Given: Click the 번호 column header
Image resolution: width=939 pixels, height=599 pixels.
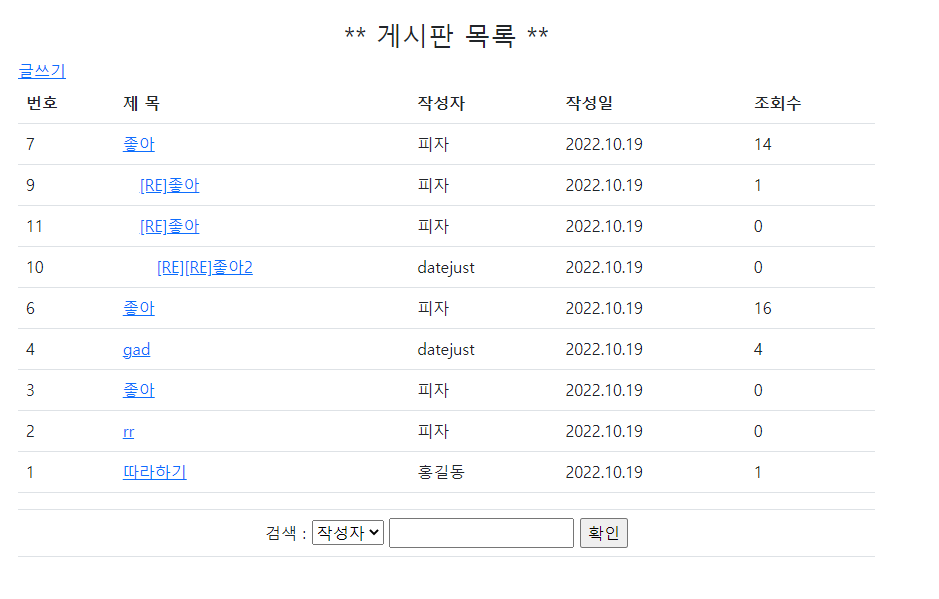Looking at the screenshot, I should [42, 103].
